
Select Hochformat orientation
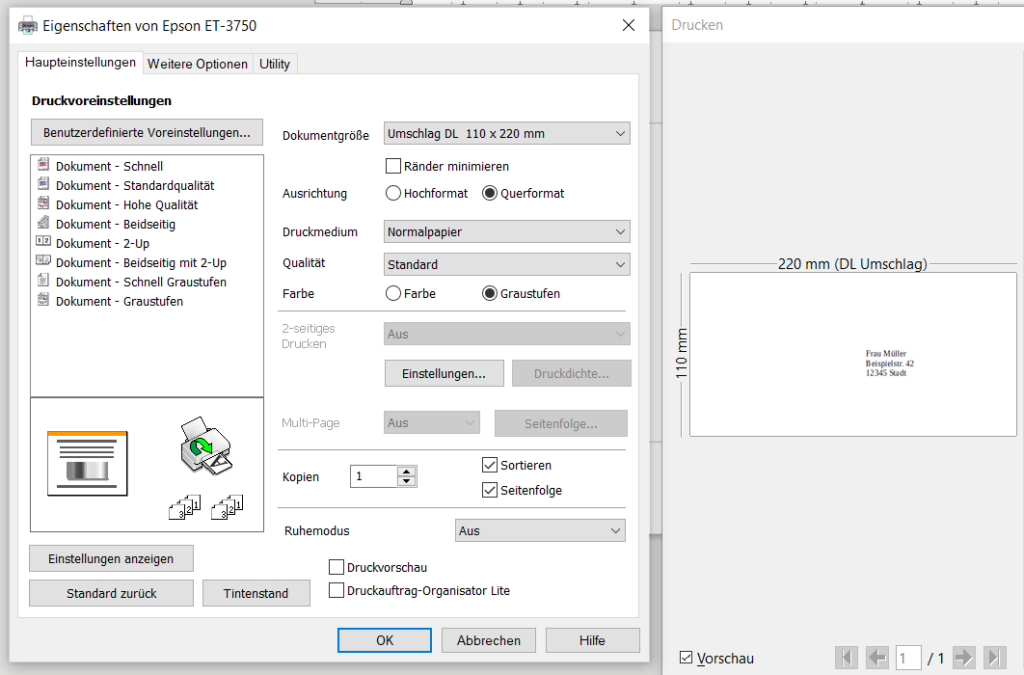pos(393,193)
